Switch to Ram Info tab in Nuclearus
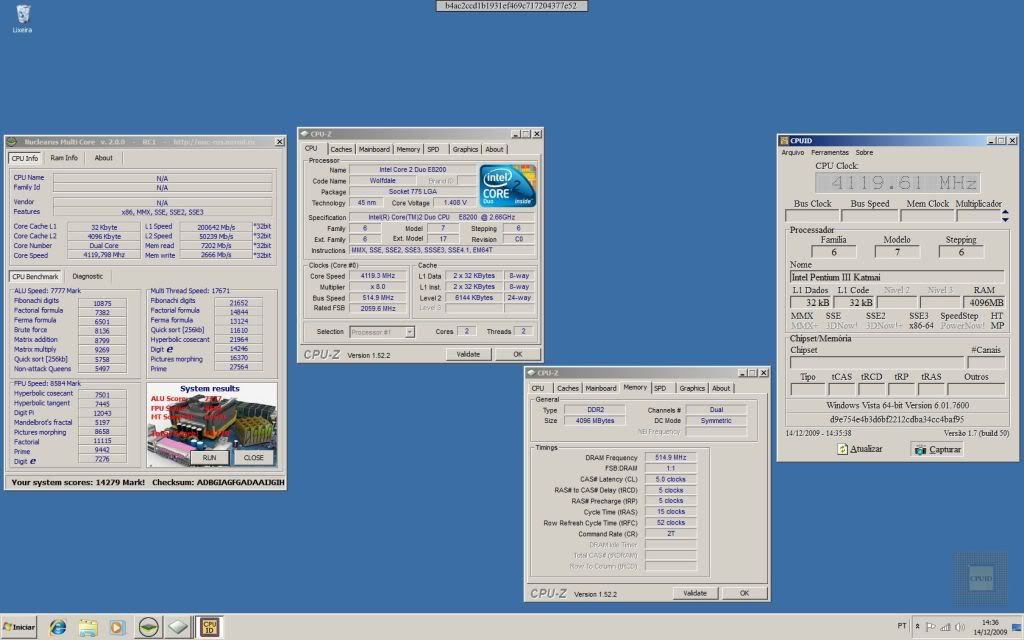 (64, 158)
